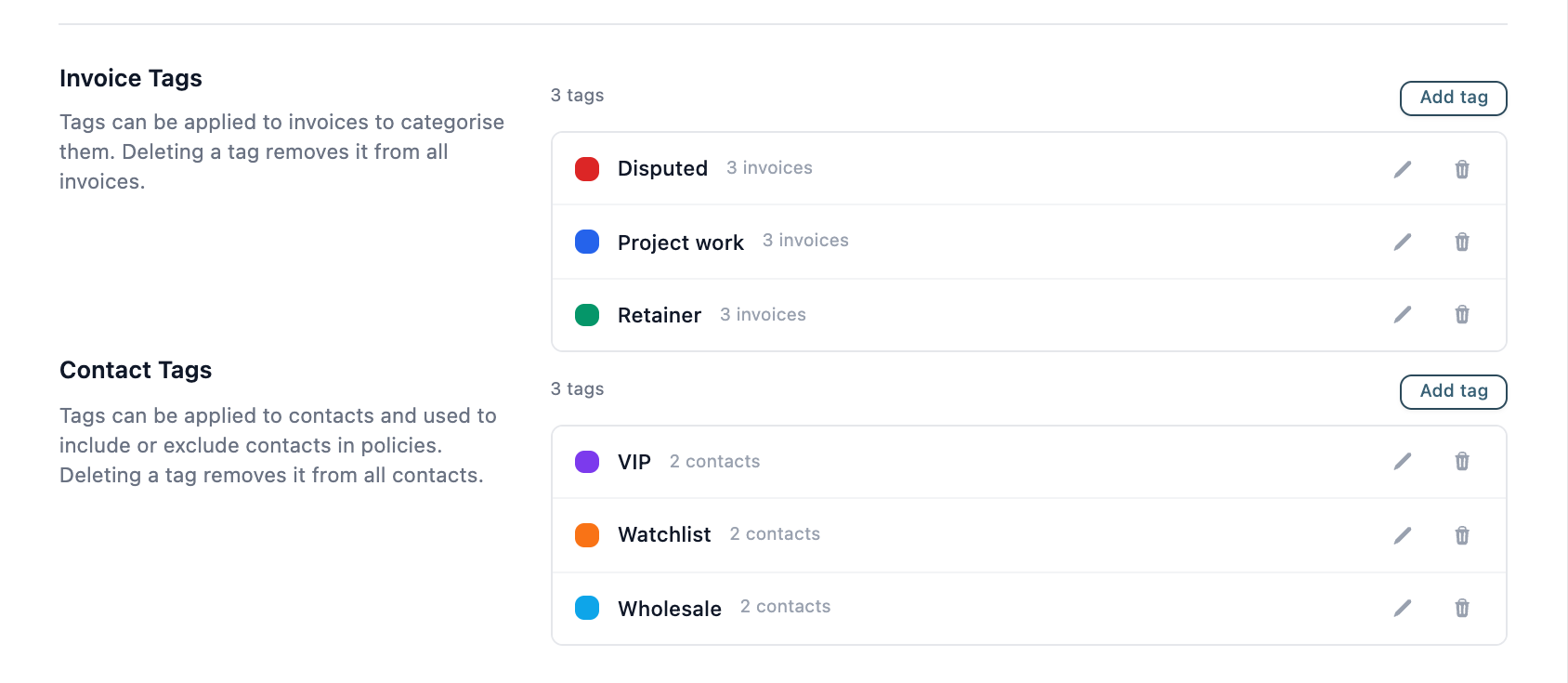Delete the Wholesale tag
Screen dimensions: 1568x683
pos(1462,608)
